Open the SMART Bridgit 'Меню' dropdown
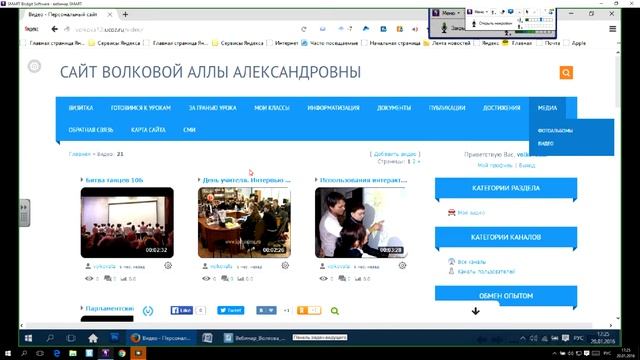 point(447,13)
